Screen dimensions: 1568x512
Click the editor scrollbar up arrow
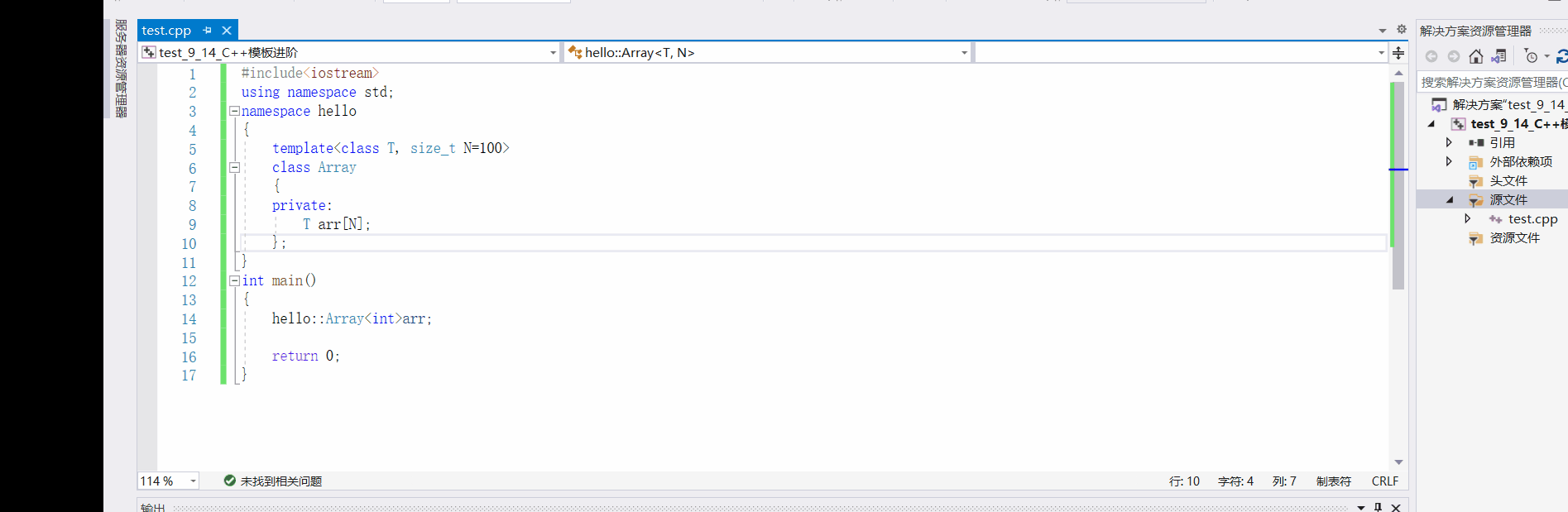[1398, 74]
